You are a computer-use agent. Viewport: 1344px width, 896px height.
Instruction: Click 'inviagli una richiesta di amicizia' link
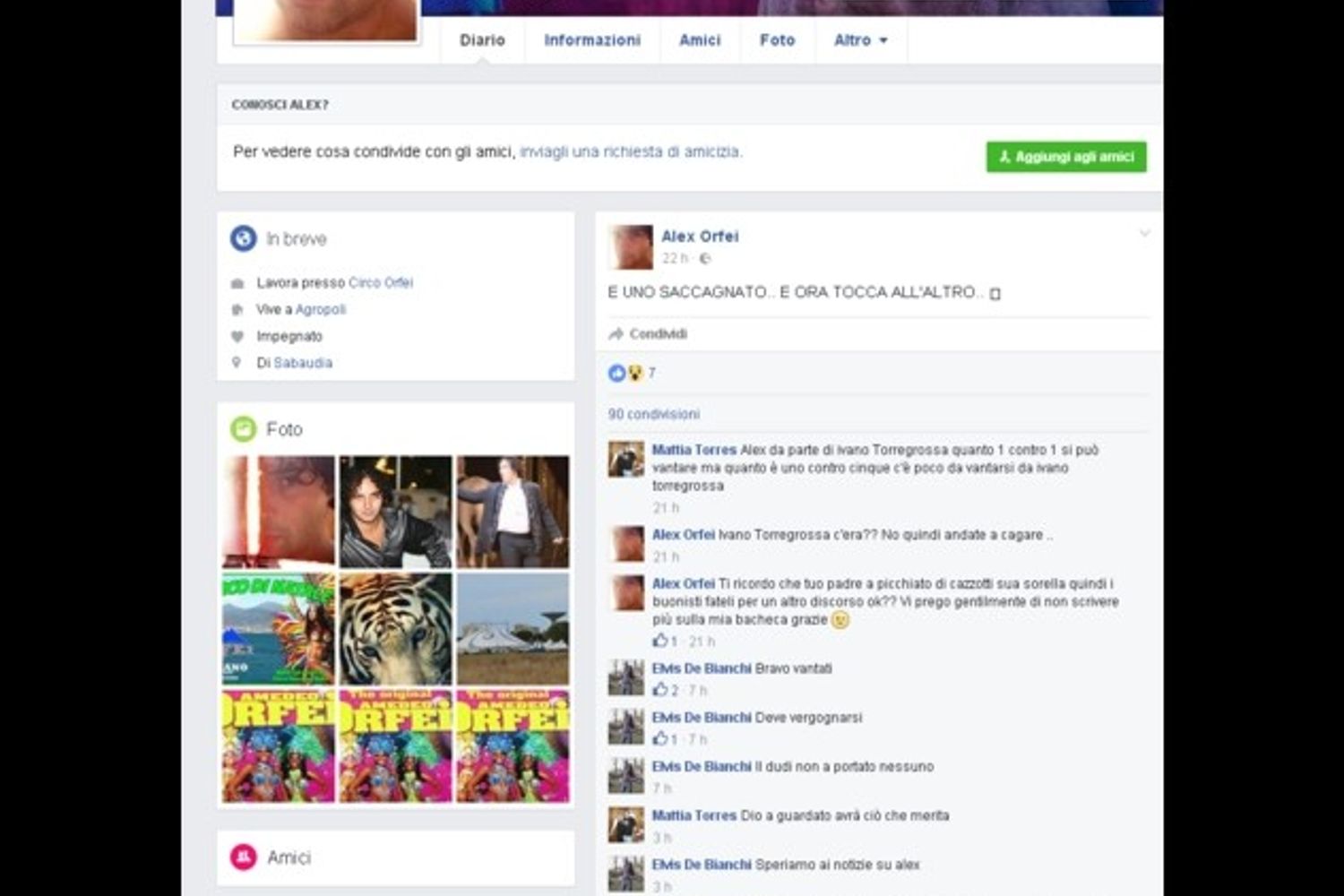[631, 152]
